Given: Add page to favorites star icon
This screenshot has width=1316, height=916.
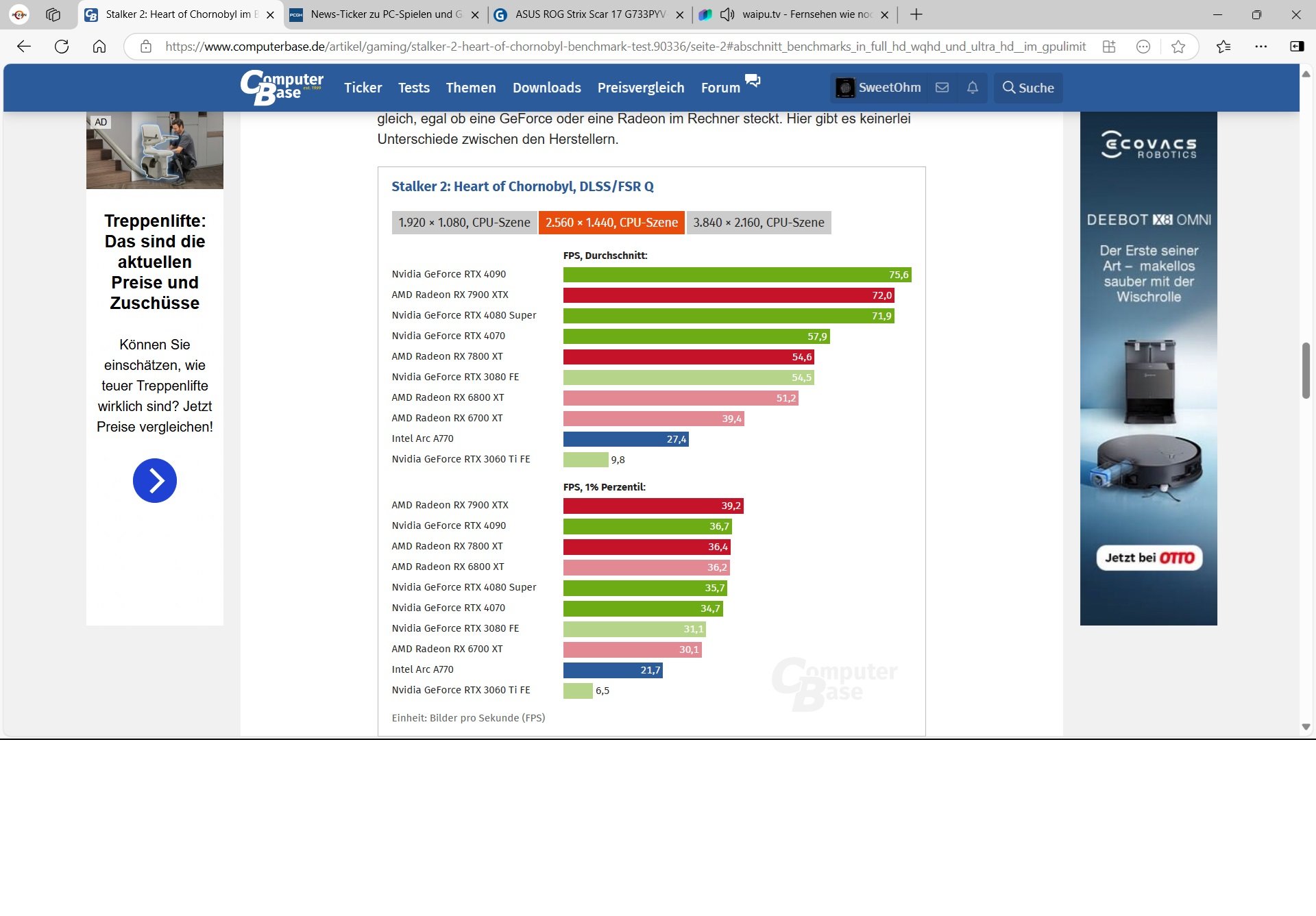Looking at the screenshot, I should [1178, 47].
